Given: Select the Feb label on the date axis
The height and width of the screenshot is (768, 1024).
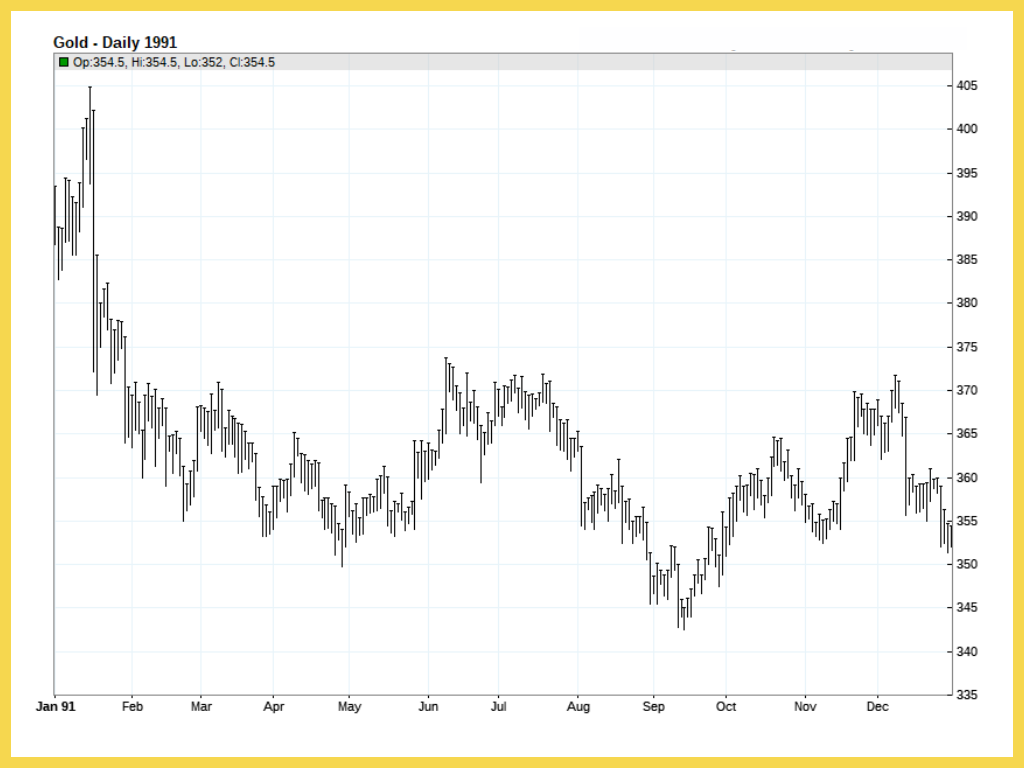Looking at the screenshot, I should pos(132,707).
